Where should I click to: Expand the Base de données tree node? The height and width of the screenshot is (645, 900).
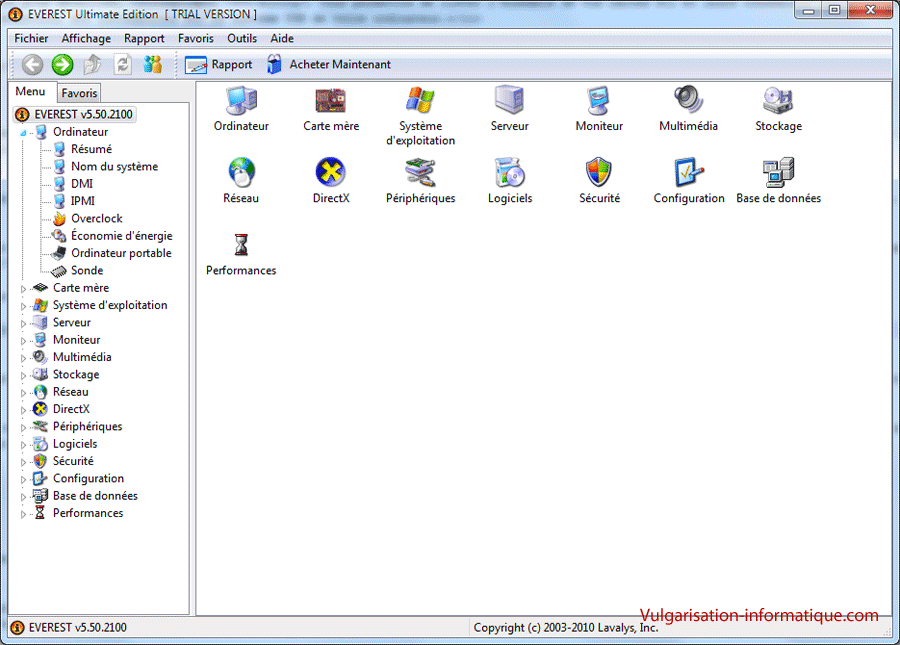coord(23,496)
